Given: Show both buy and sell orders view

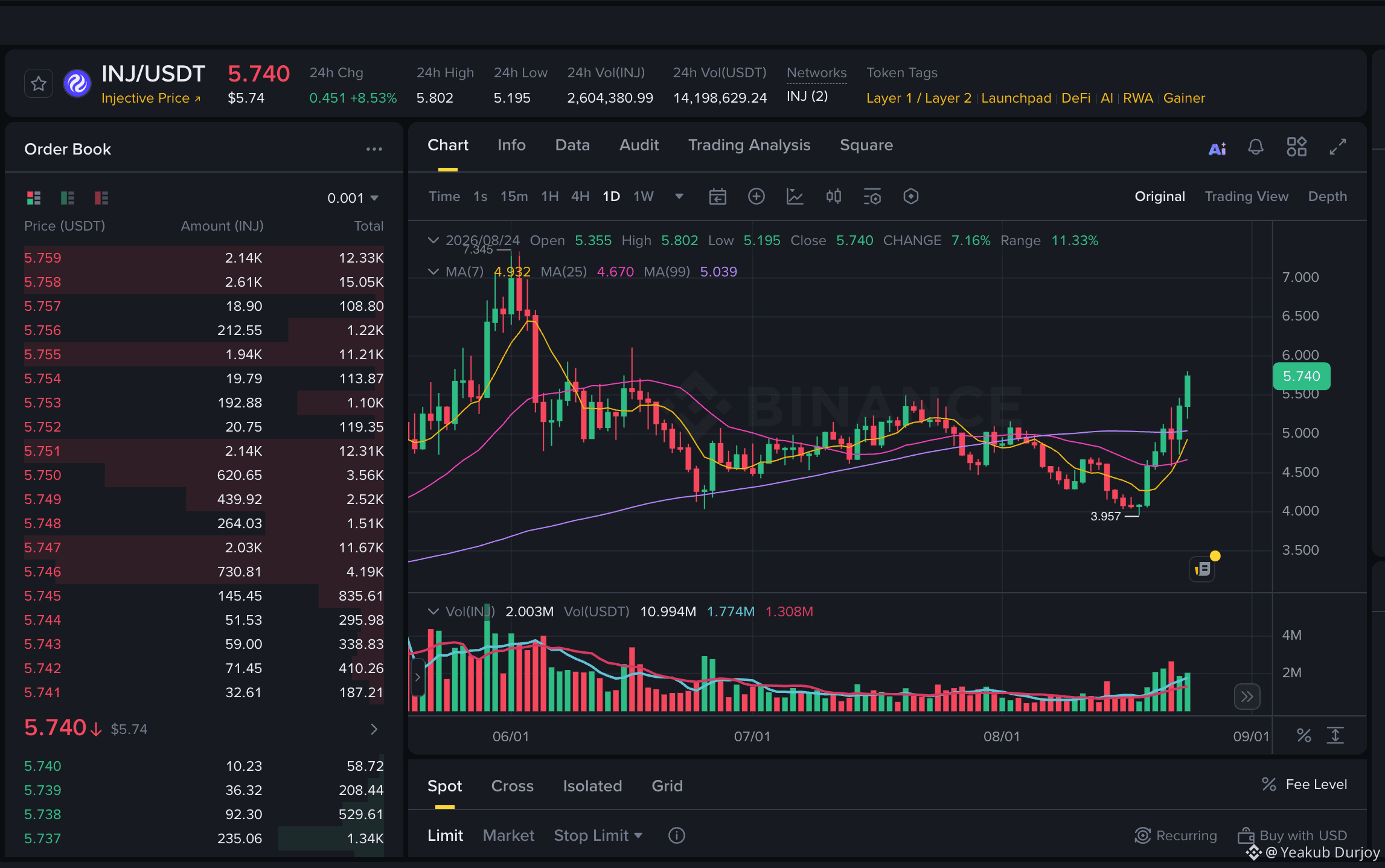Looking at the screenshot, I should click(34, 197).
